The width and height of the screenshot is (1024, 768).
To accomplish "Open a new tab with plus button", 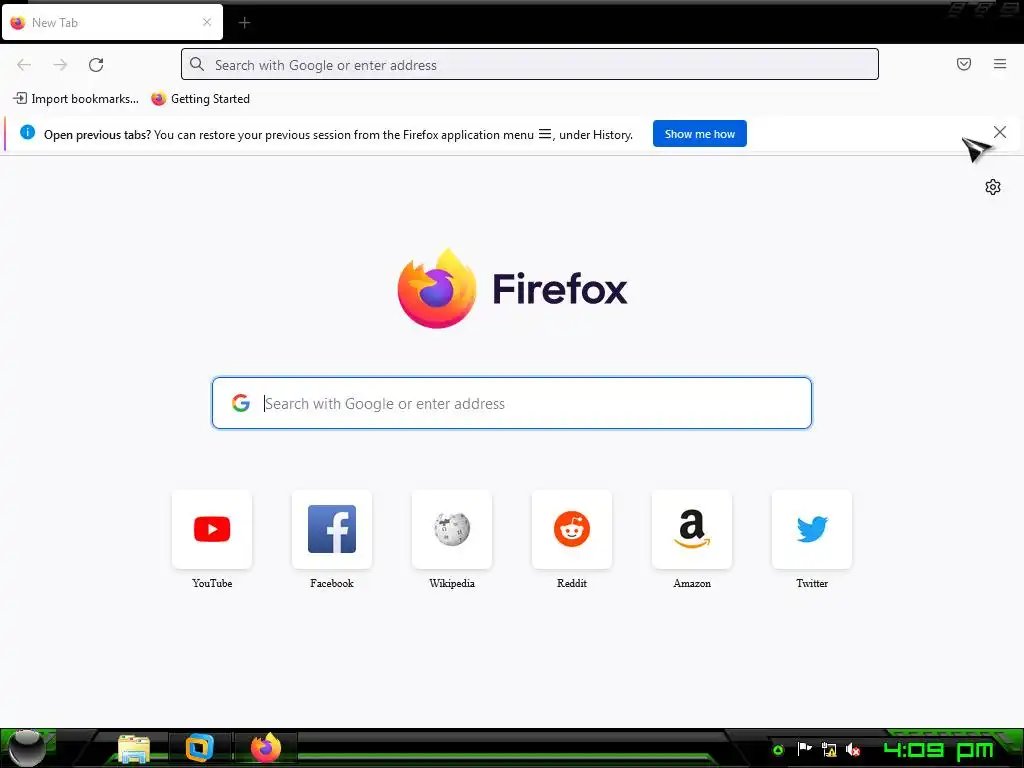I will [244, 23].
